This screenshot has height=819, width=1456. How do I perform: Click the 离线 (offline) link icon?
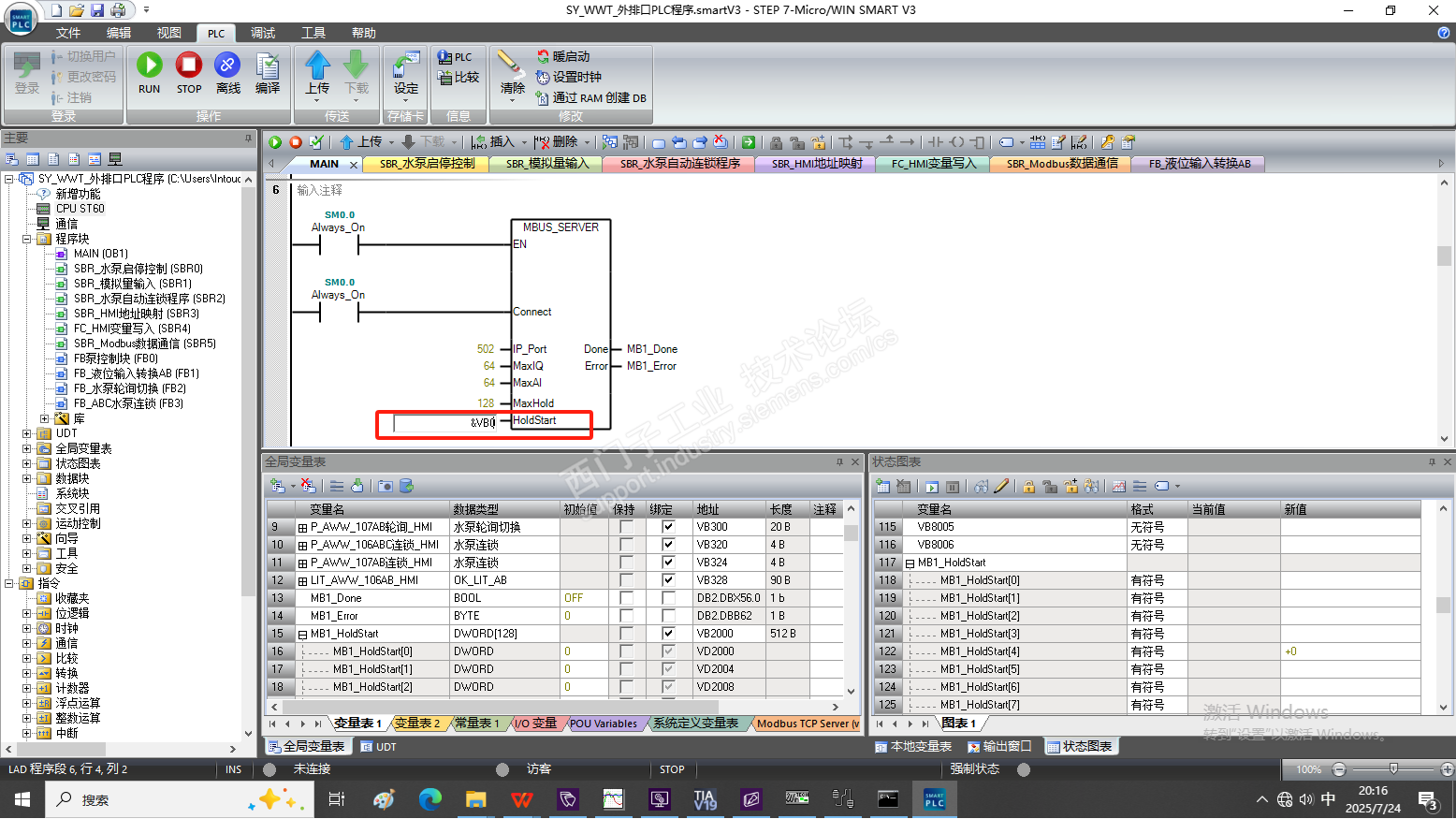click(227, 65)
